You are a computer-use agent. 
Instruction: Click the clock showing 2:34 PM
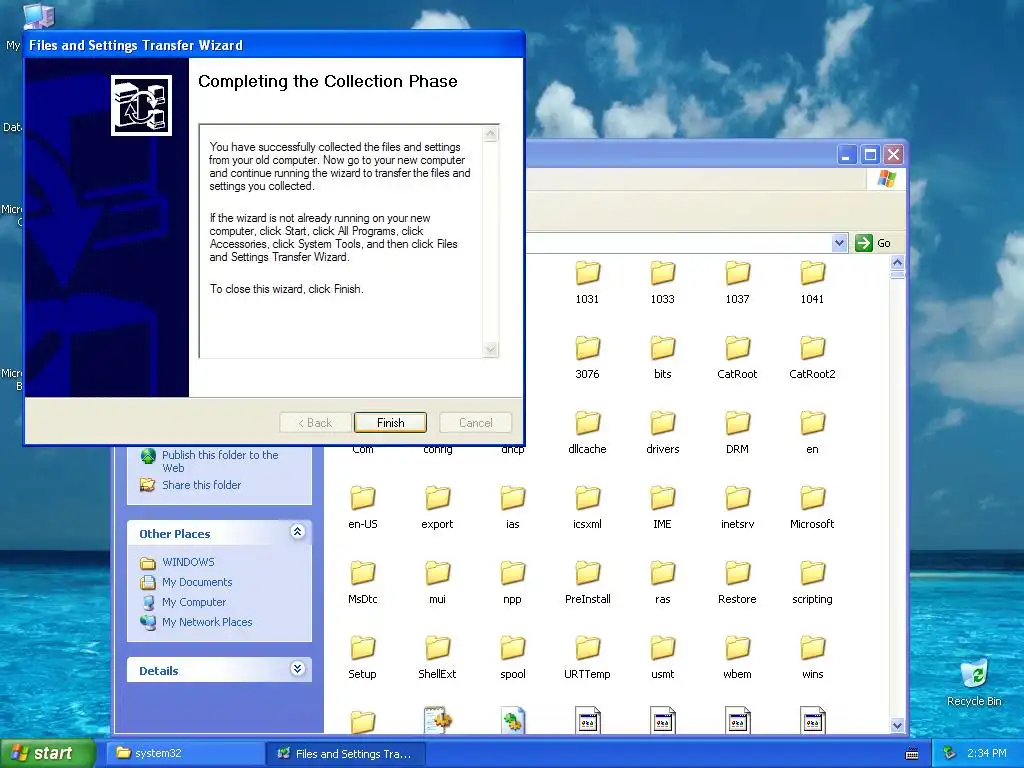pos(986,754)
